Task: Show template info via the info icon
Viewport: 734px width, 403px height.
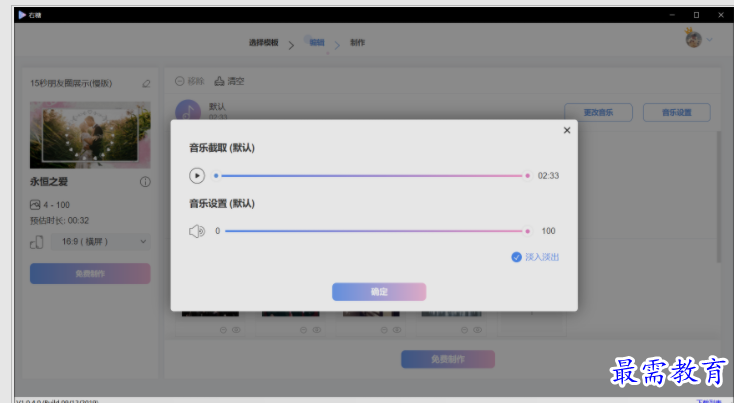Action: [x=145, y=182]
